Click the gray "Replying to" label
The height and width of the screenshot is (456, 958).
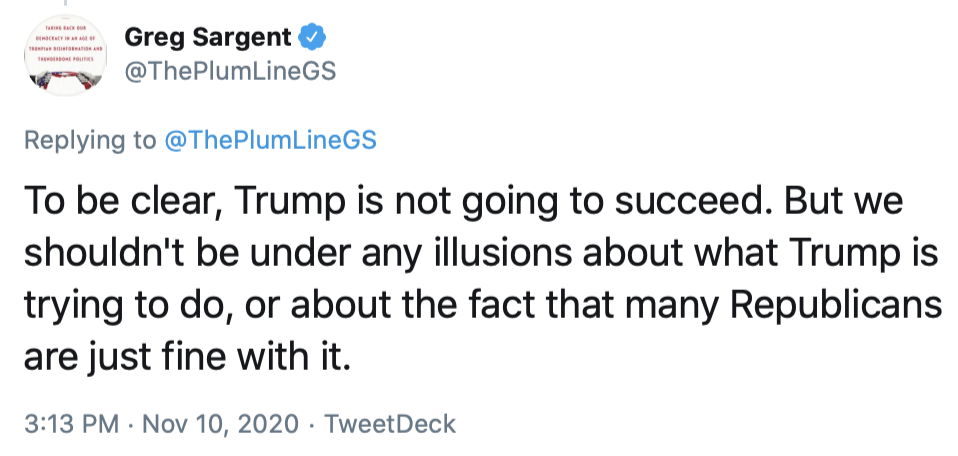[90, 140]
